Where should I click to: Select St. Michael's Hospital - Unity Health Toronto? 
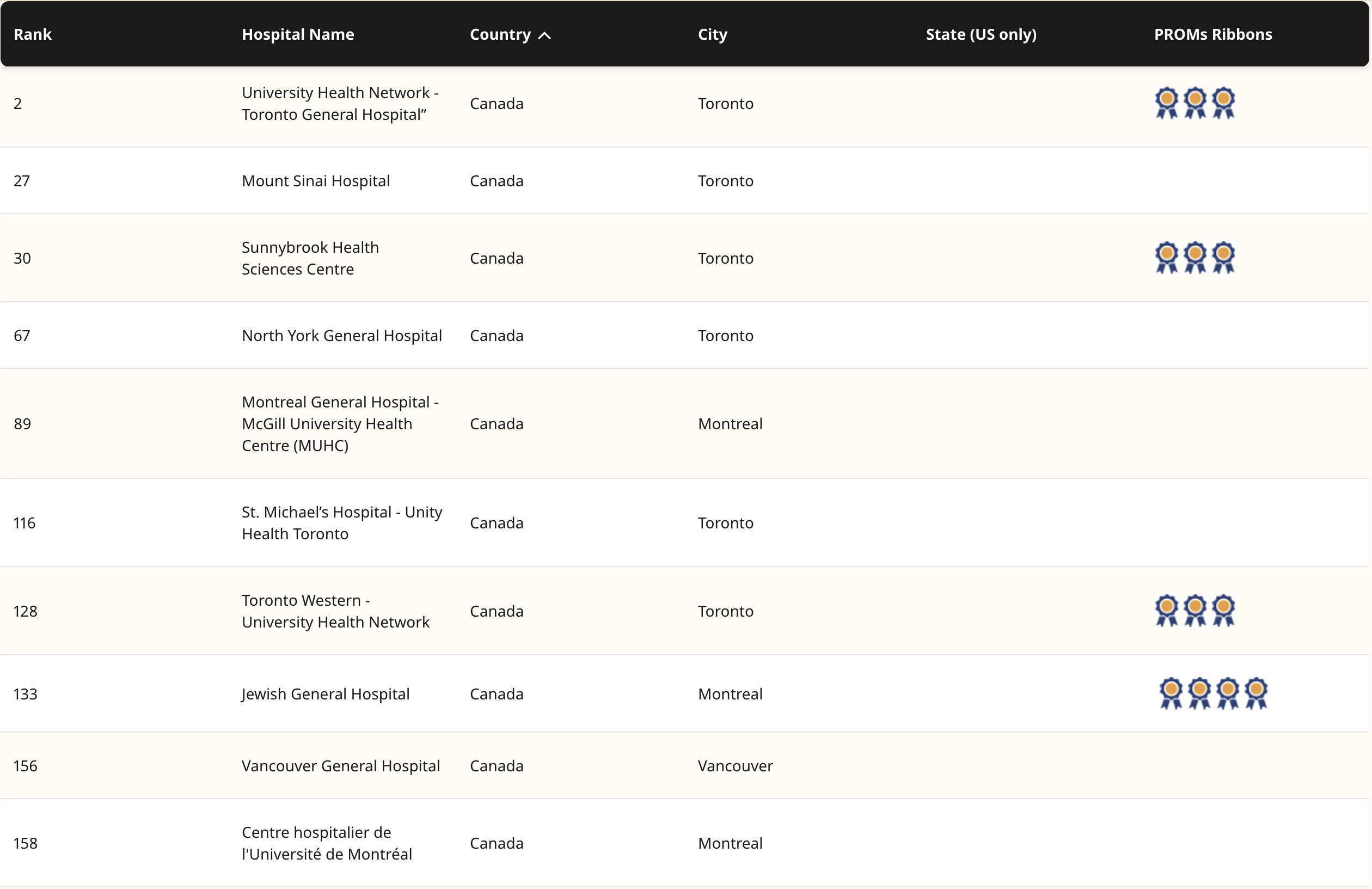pos(342,523)
